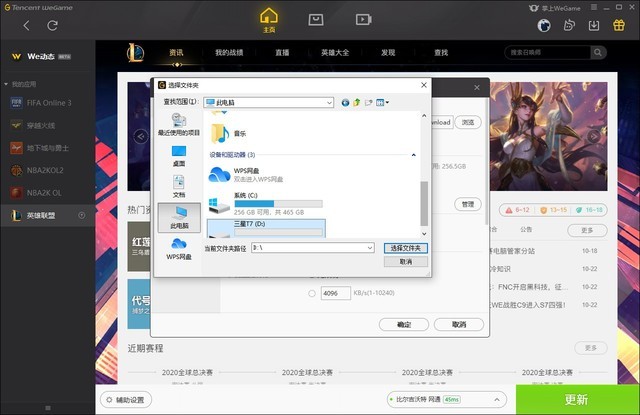640x415 pixels.
Task: Create a new folder in the dialog
Action: [x=369, y=102]
